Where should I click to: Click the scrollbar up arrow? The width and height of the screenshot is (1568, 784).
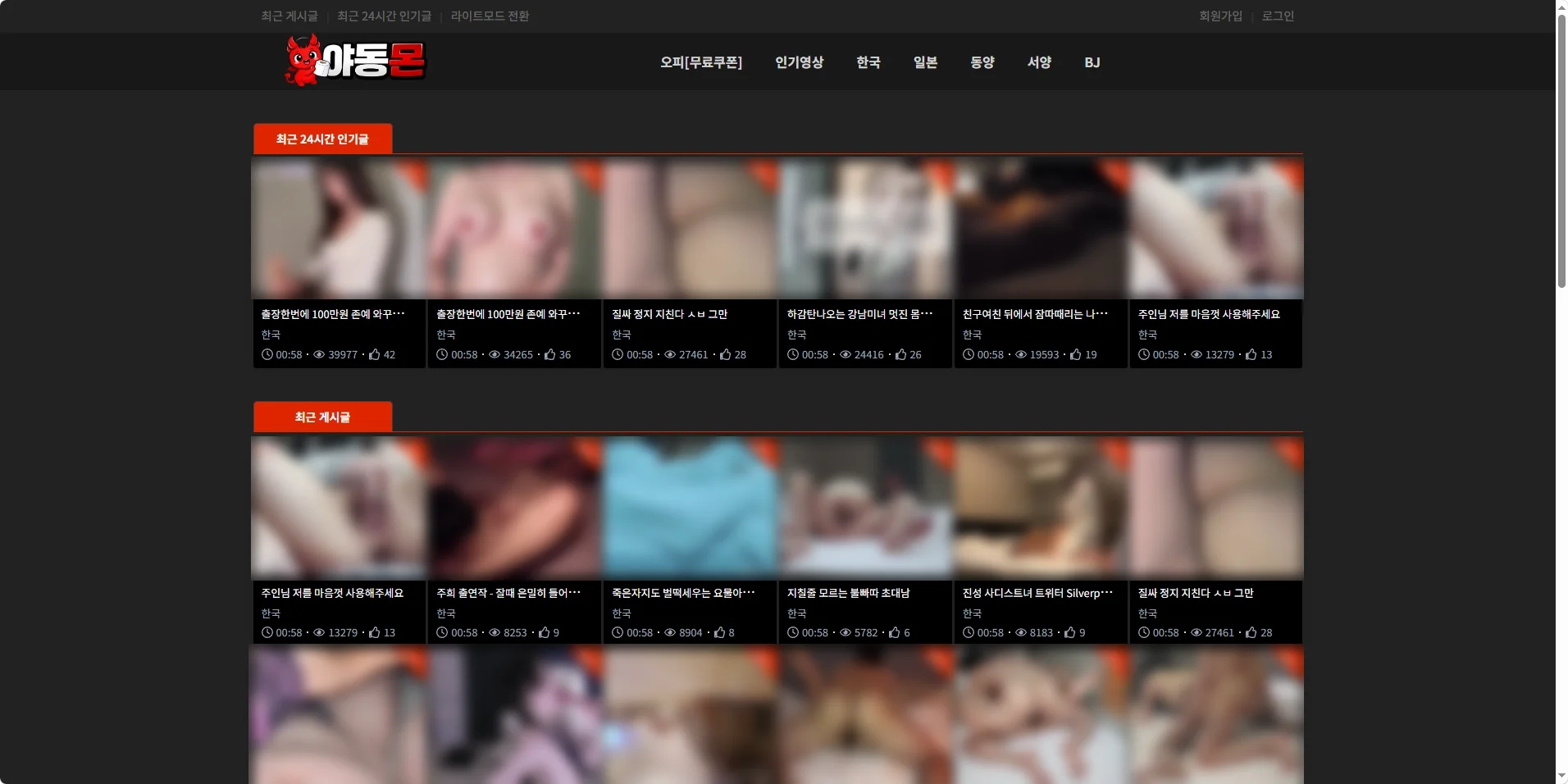(1561, 7)
